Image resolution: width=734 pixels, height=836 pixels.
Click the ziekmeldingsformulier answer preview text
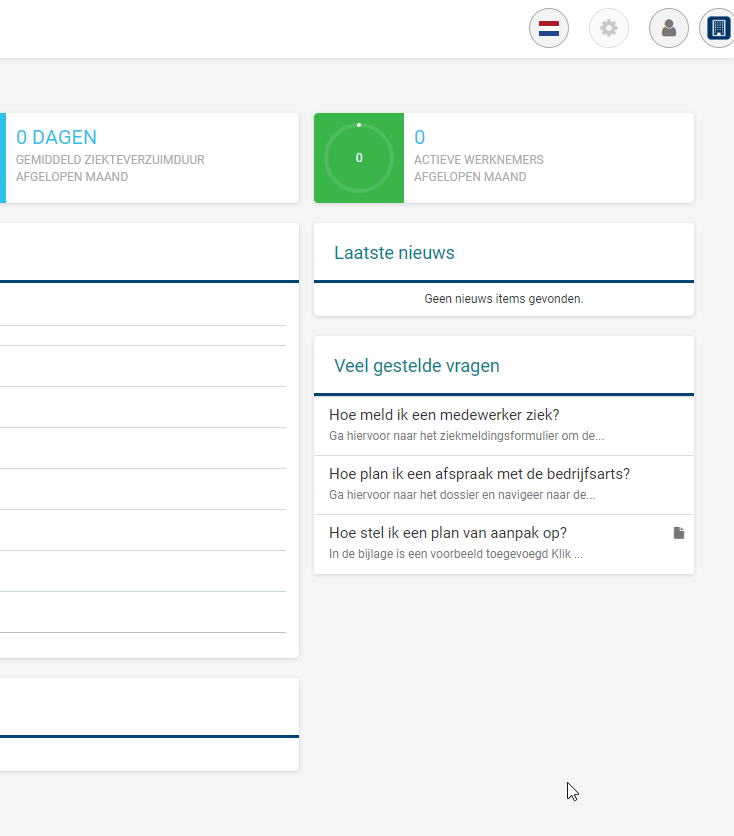pyautogui.click(x=466, y=436)
